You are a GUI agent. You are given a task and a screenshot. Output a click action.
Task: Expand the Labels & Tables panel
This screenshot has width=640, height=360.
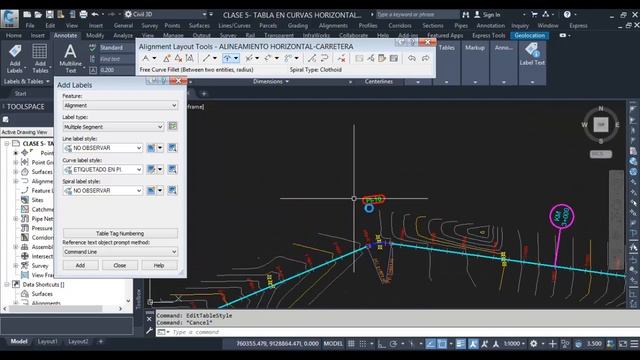tap(27, 81)
